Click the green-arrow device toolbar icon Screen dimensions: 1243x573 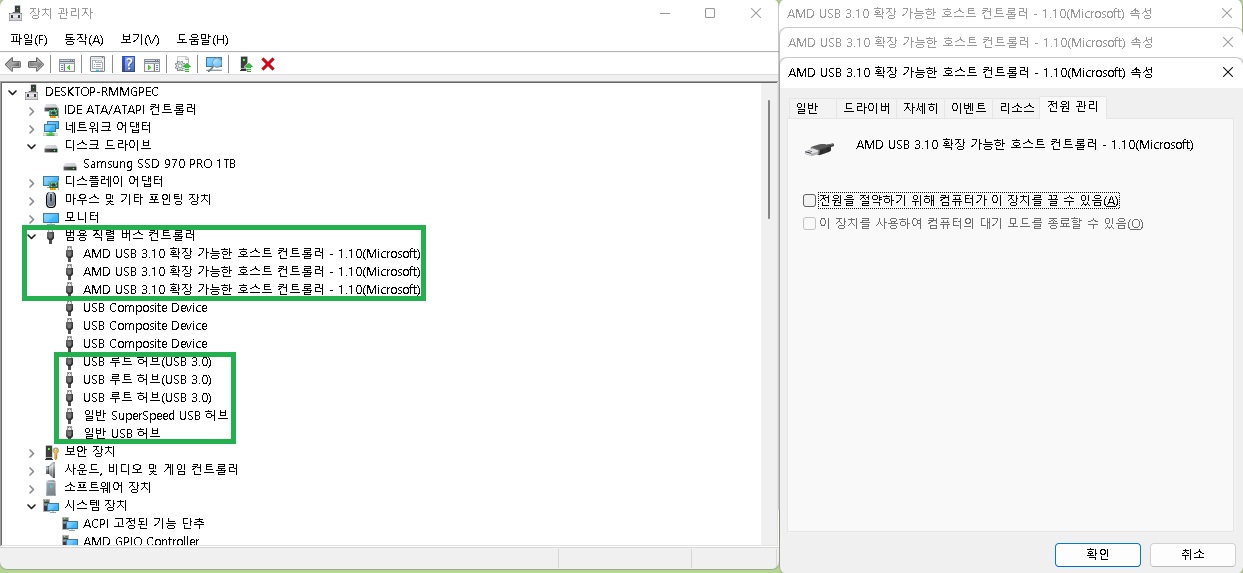click(246, 64)
